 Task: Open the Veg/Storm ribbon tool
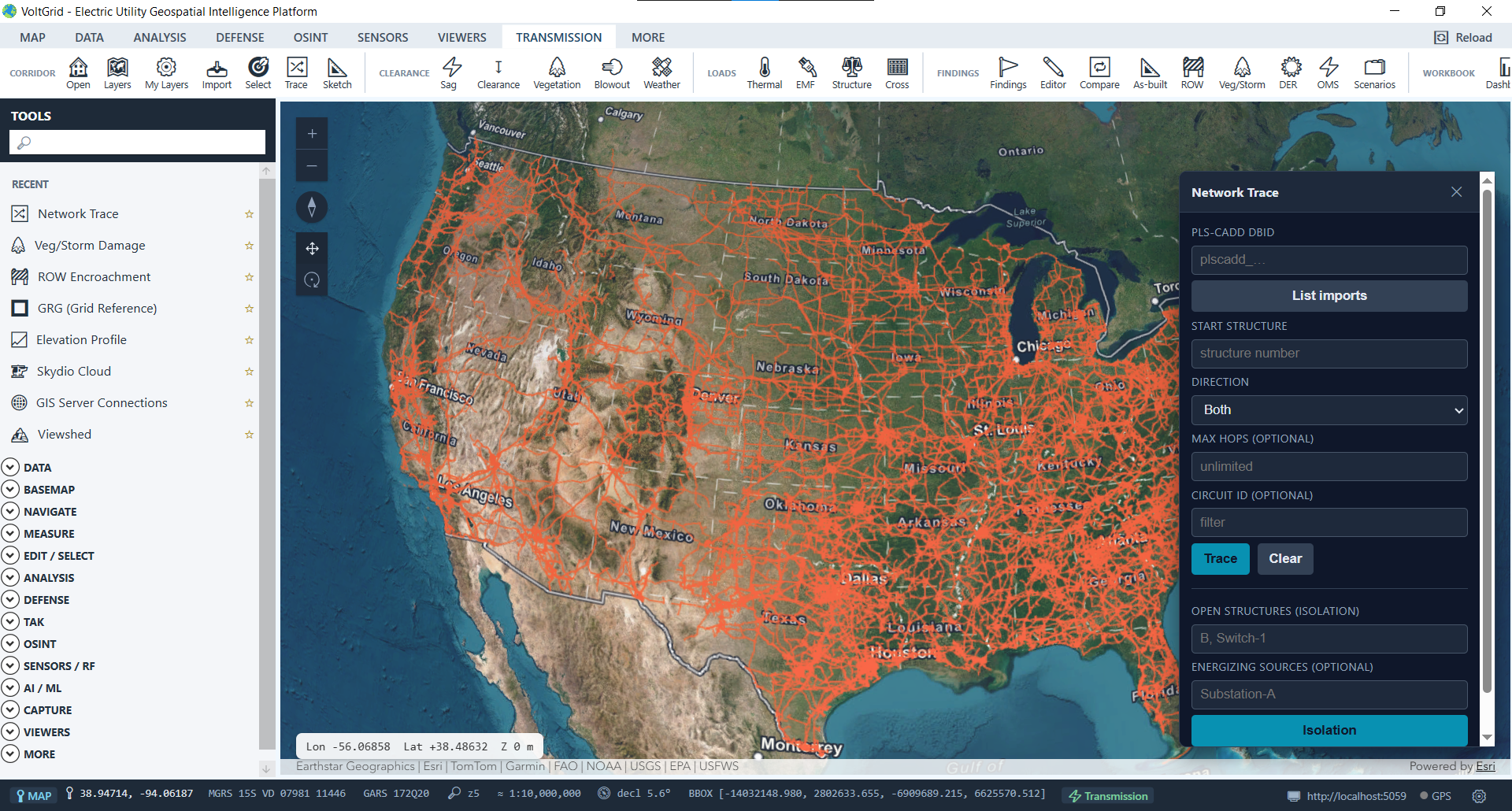tap(1242, 73)
